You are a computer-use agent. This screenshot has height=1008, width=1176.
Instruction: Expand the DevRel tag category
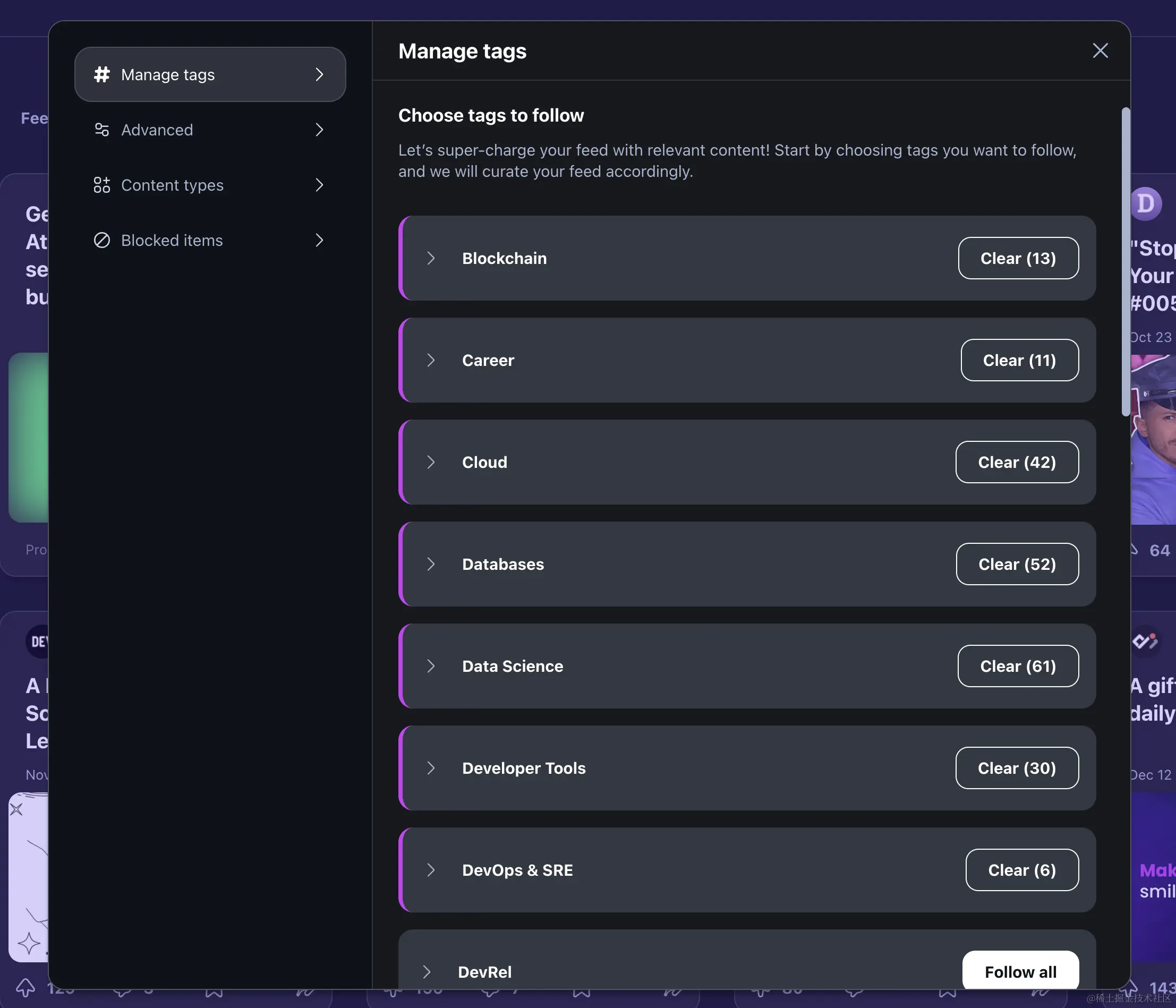(x=427, y=972)
